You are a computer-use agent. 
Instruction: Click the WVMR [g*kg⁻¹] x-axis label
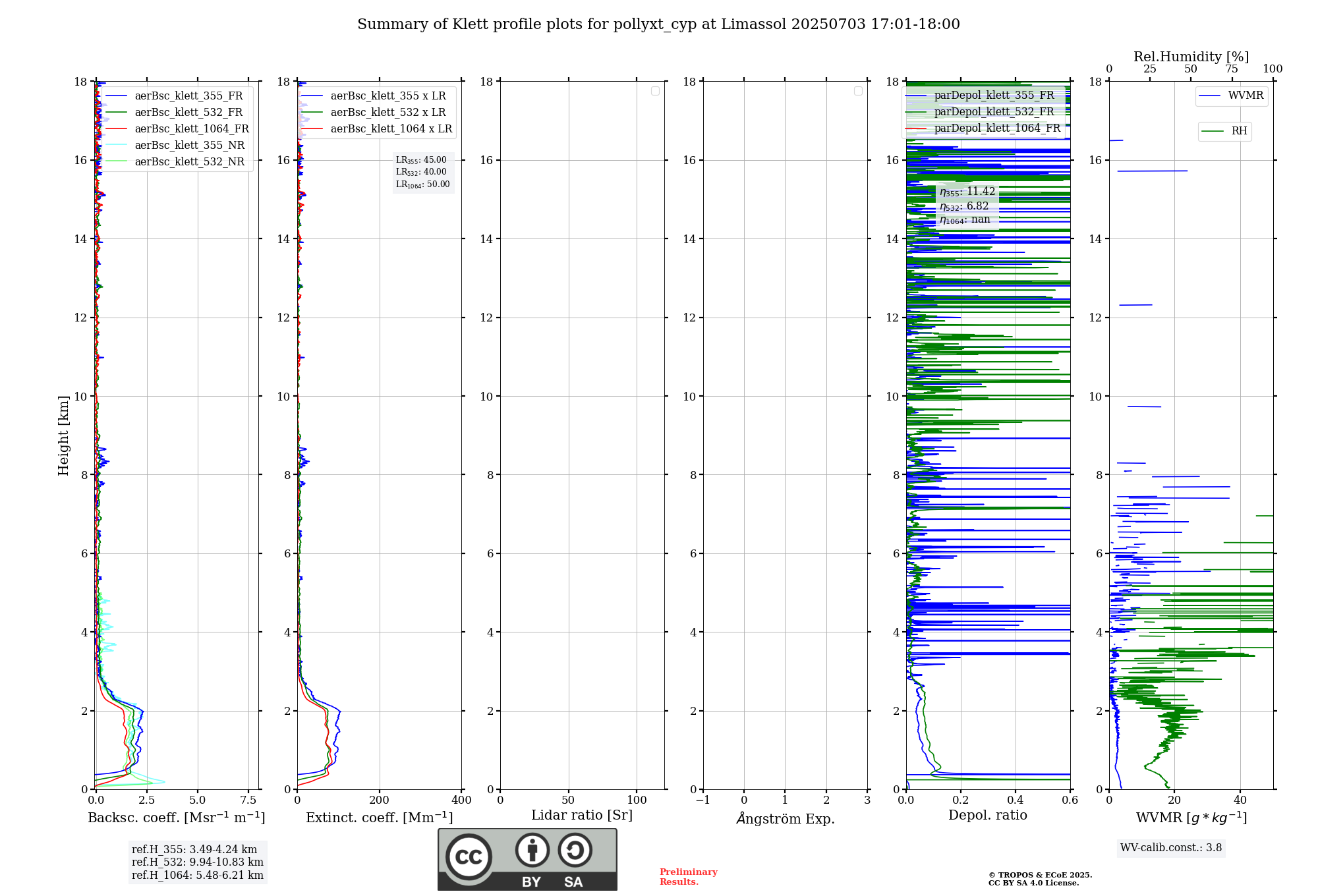click(1191, 818)
